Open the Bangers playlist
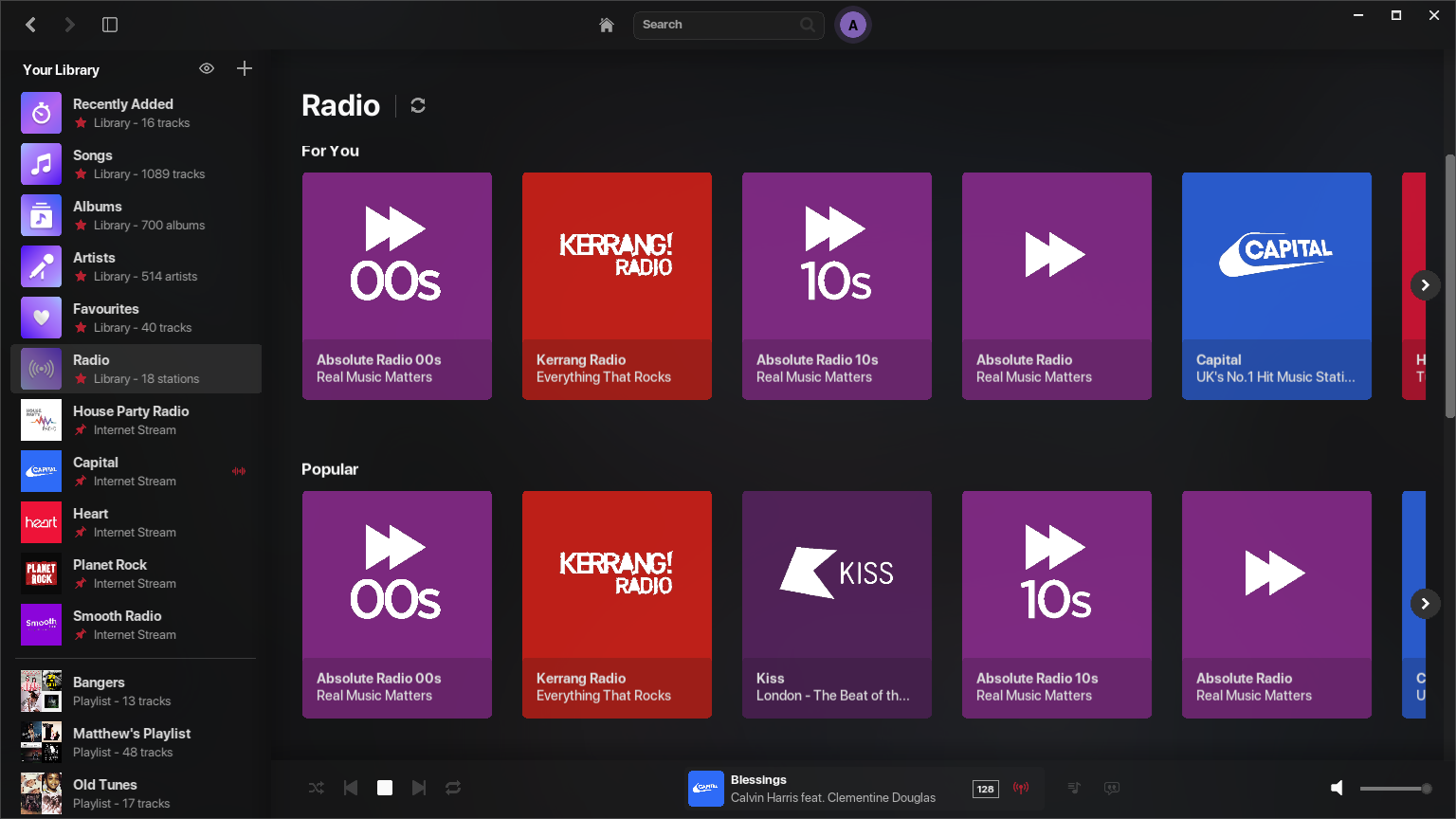Screen dimensions: 1456x819 pos(136,691)
